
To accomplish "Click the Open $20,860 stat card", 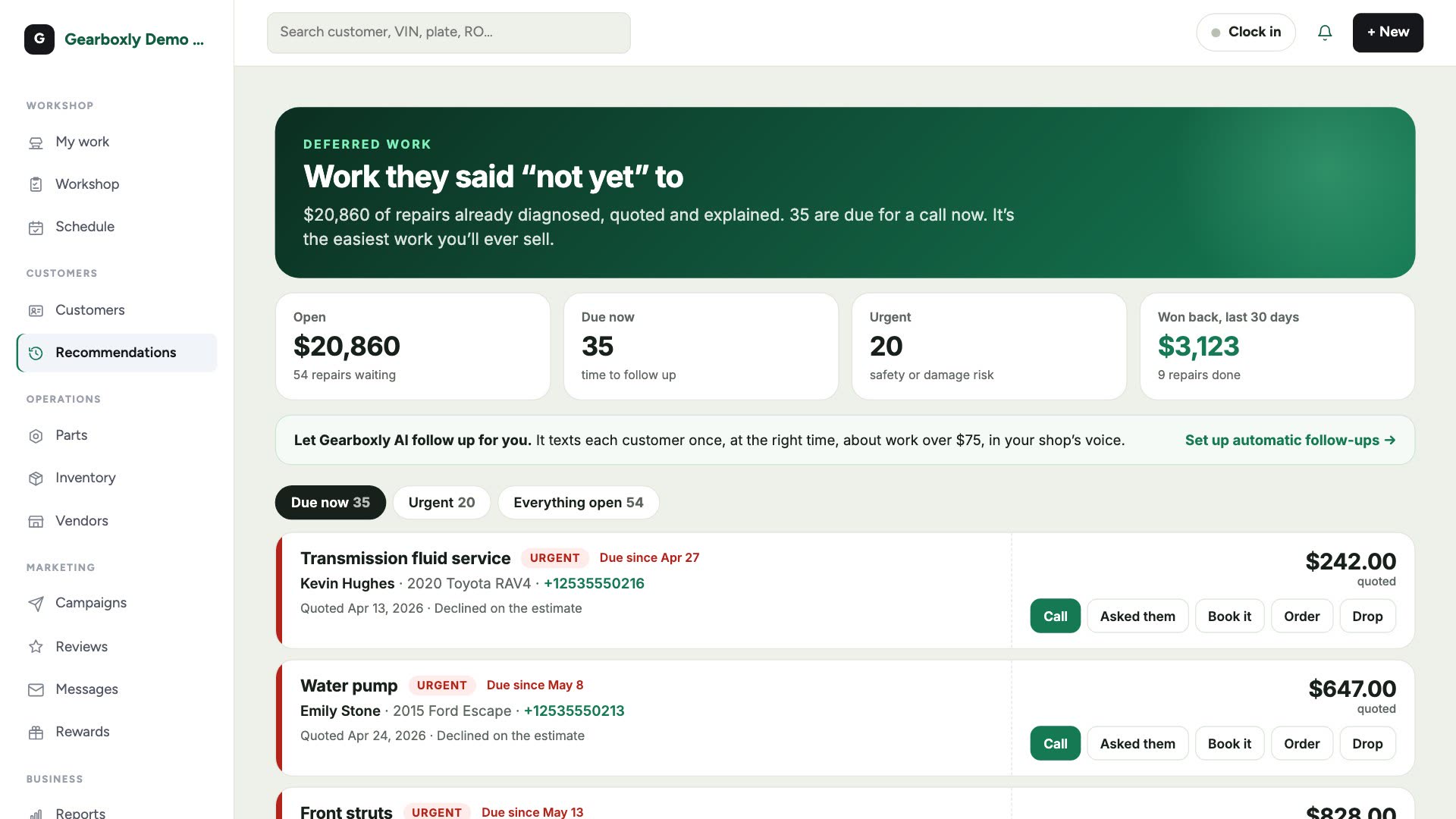I will coord(413,347).
